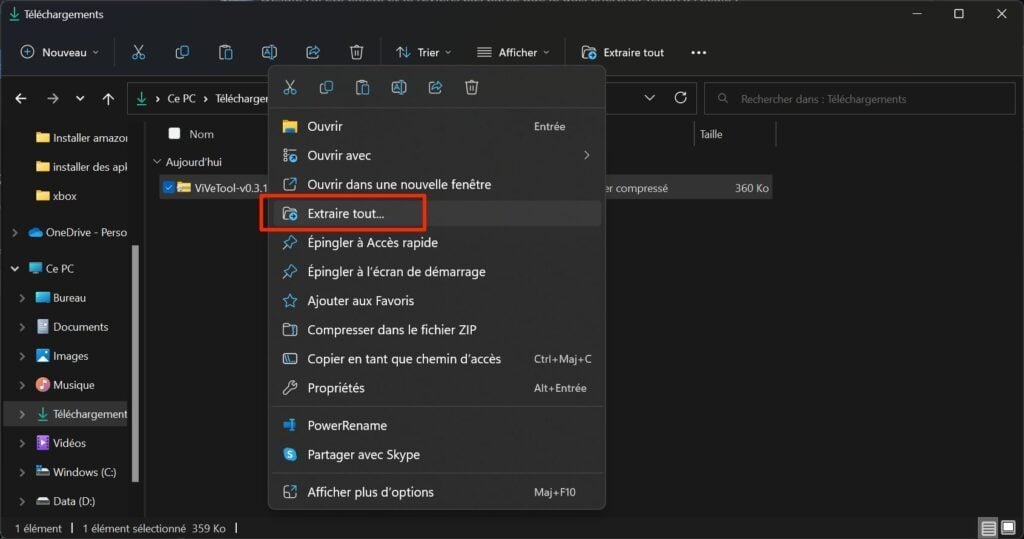Click the Copy icon in the main toolbar
The height and width of the screenshot is (539, 1024).
[x=182, y=52]
